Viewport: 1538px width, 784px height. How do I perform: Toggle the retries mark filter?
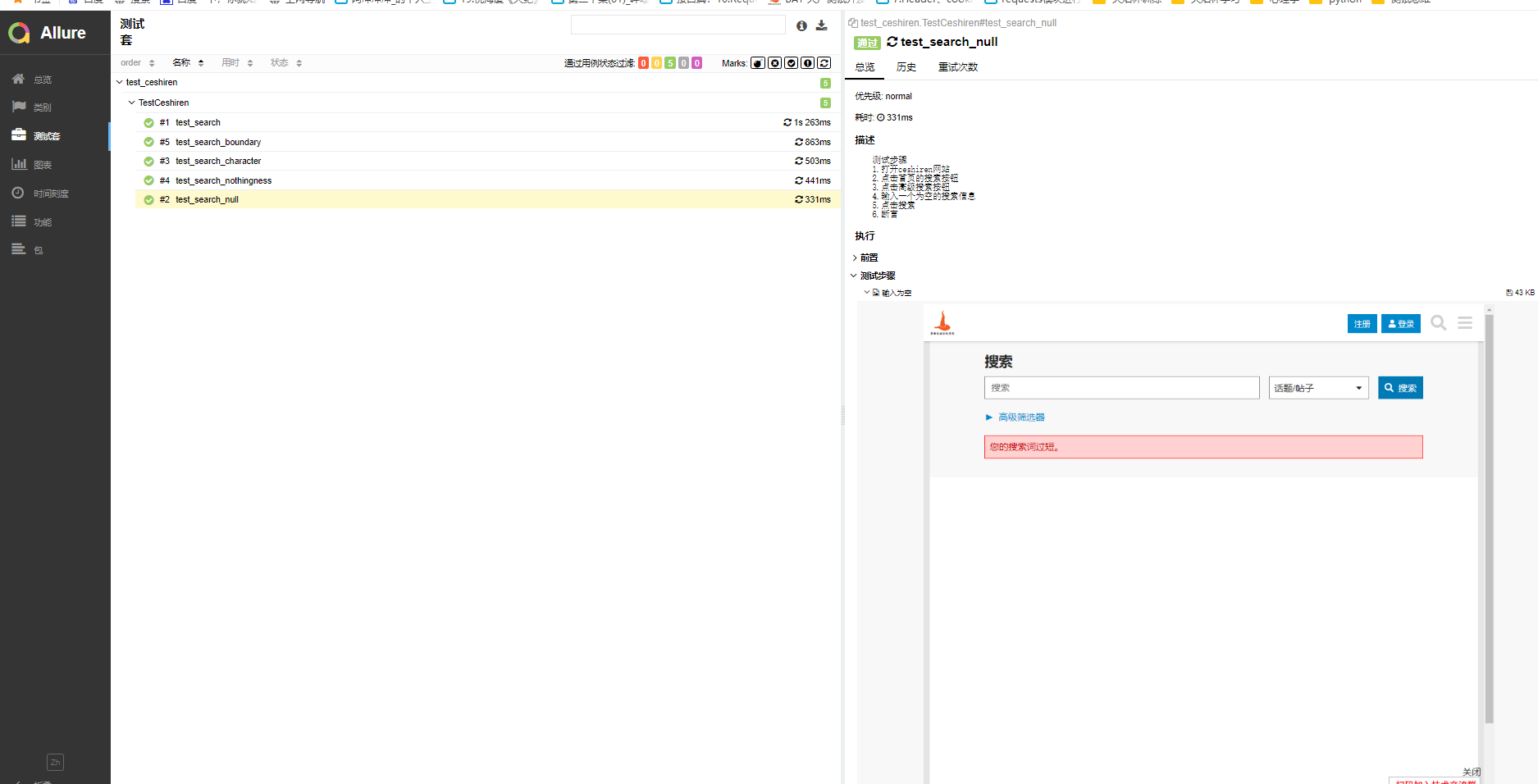tap(824, 63)
